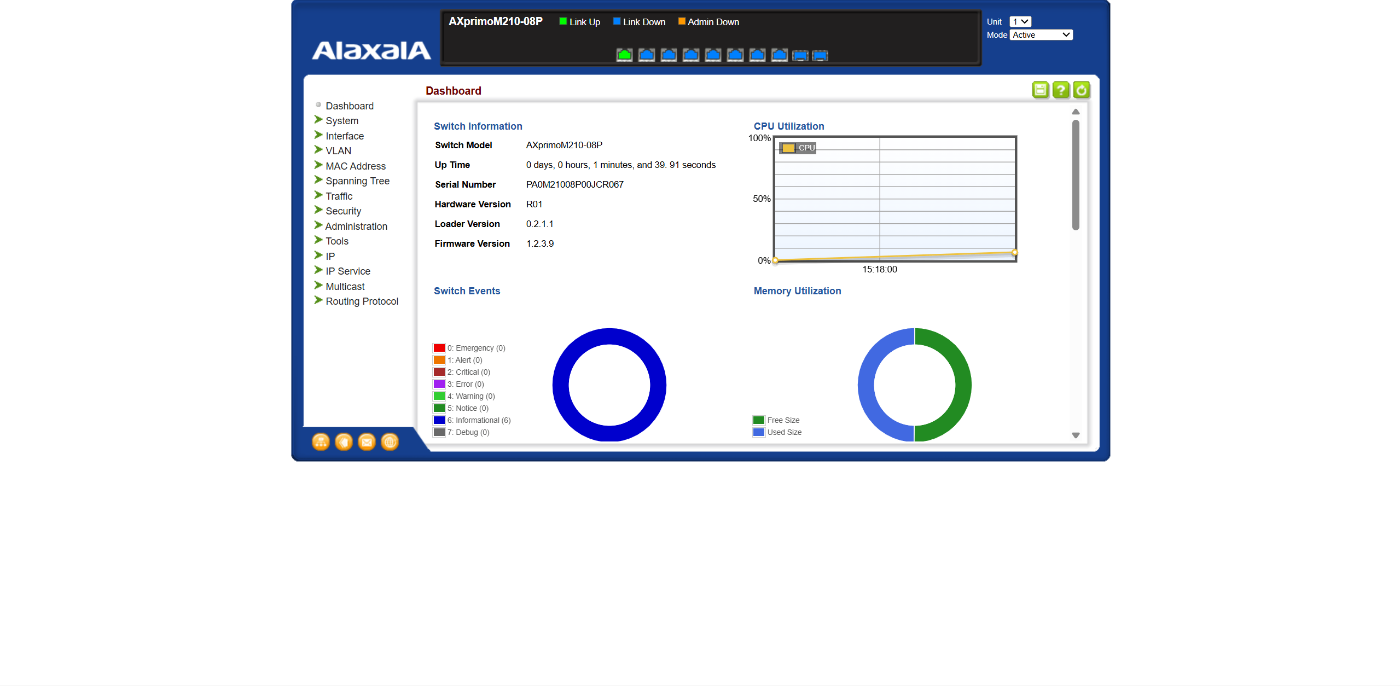
Task: Click the dashboard scrollbar up arrow
Action: (x=1076, y=112)
